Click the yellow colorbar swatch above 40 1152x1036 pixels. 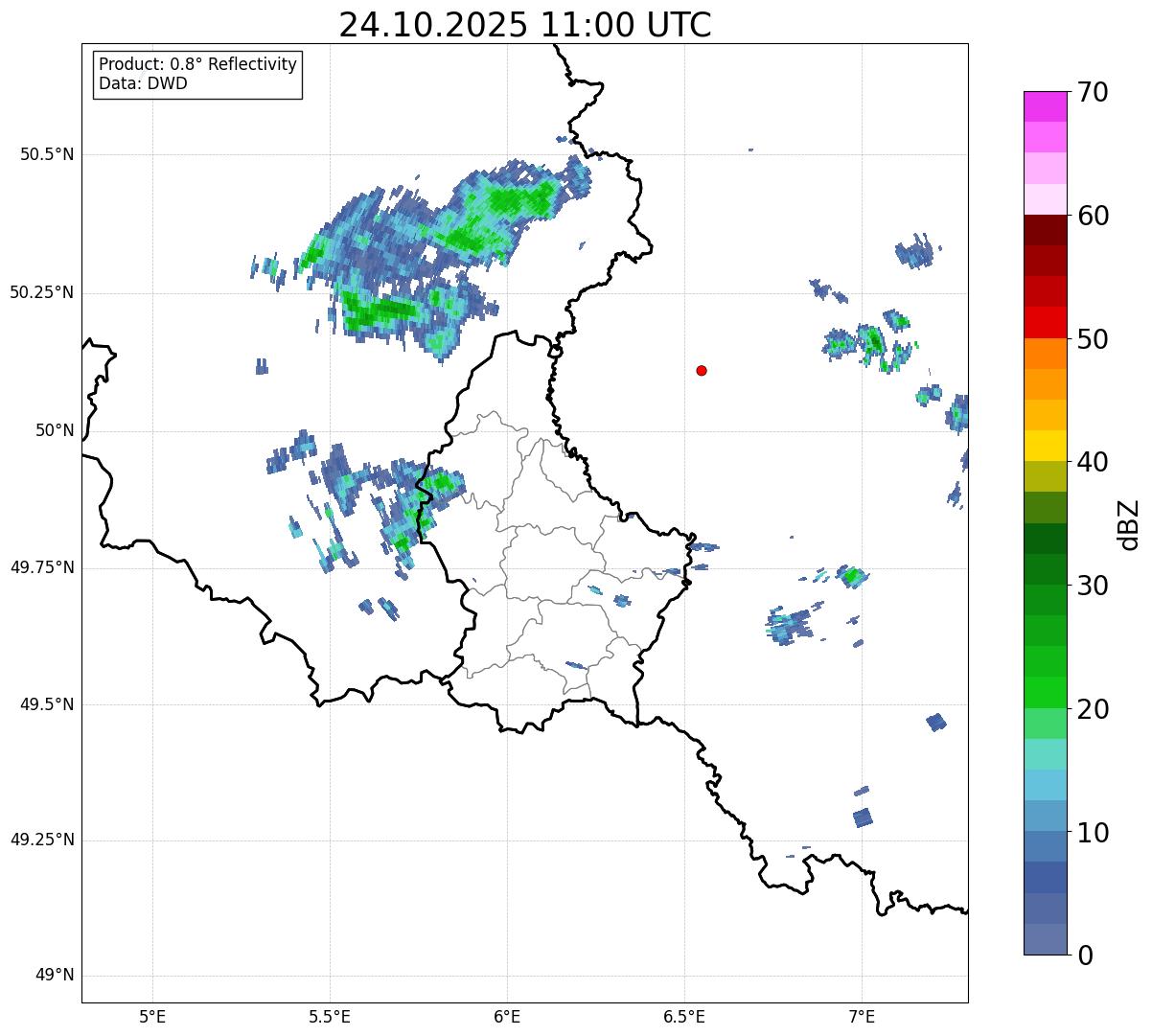[x=1045, y=447]
